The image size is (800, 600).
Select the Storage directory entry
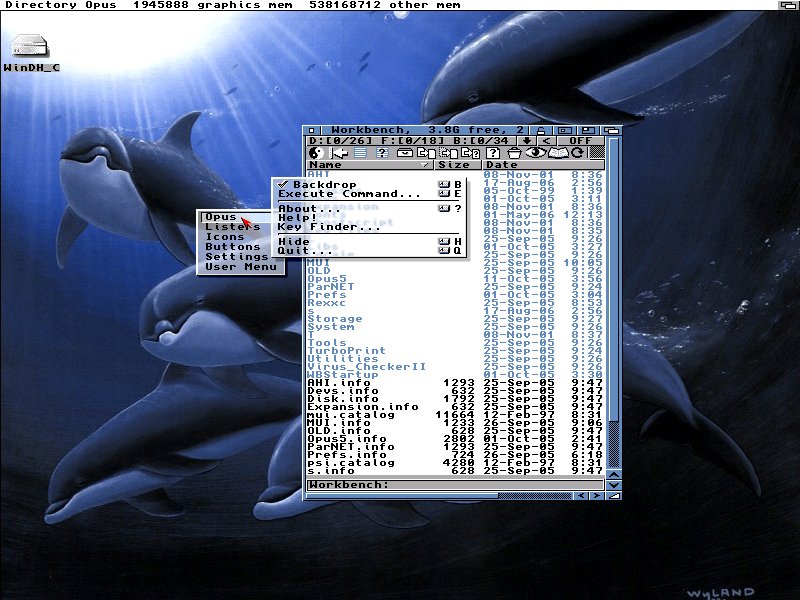click(455, 318)
